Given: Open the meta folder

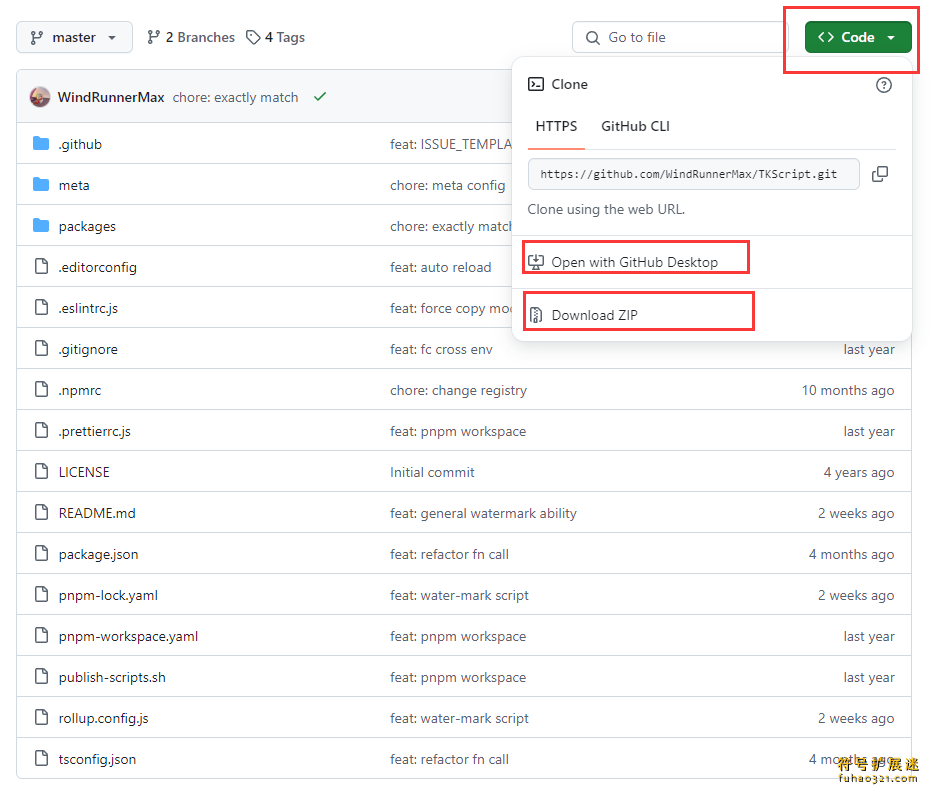Looking at the screenshot, I should (x=74, y=186).
